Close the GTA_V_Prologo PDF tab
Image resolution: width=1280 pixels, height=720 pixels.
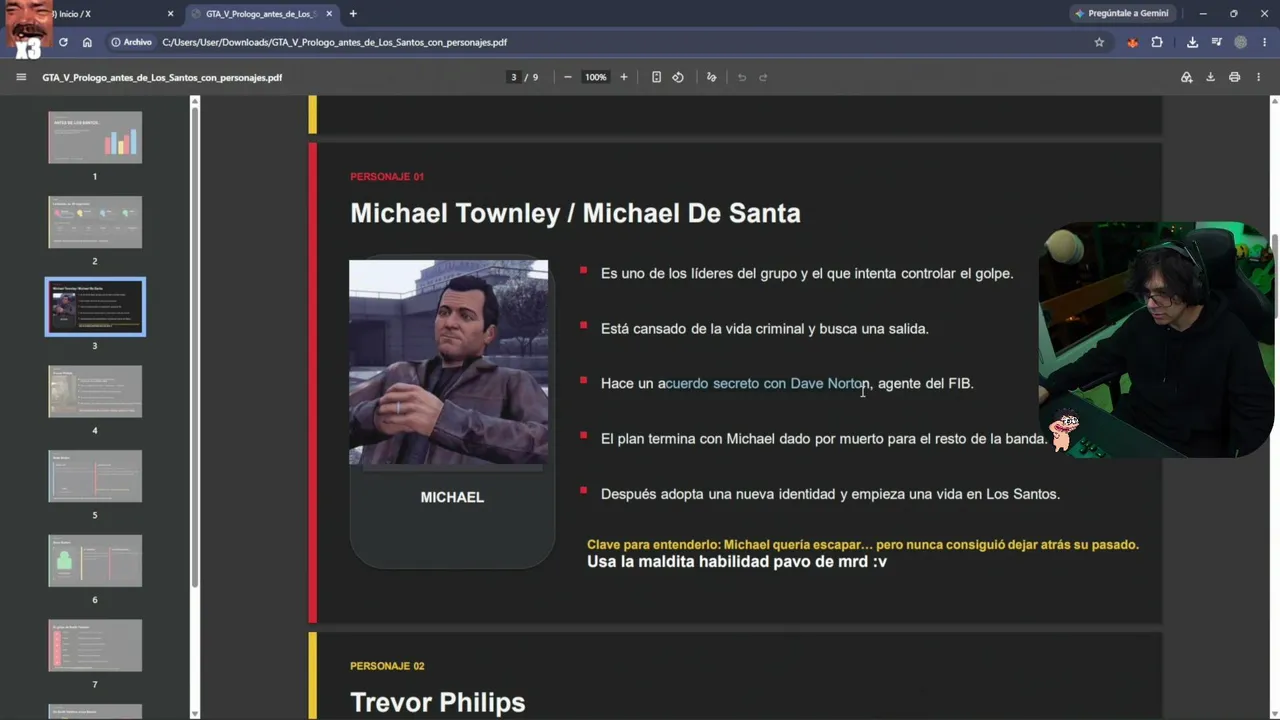[329, 14]
